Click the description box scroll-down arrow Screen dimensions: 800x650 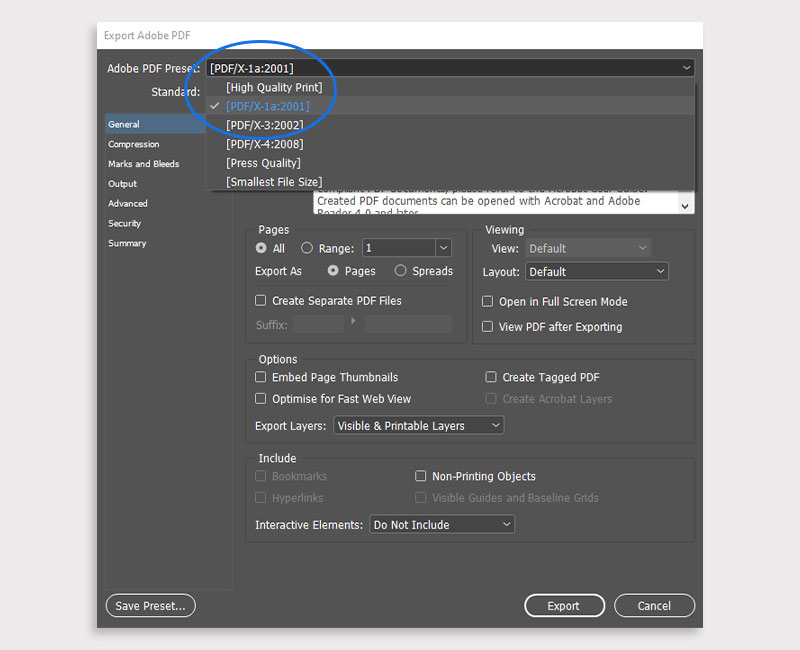685,206
